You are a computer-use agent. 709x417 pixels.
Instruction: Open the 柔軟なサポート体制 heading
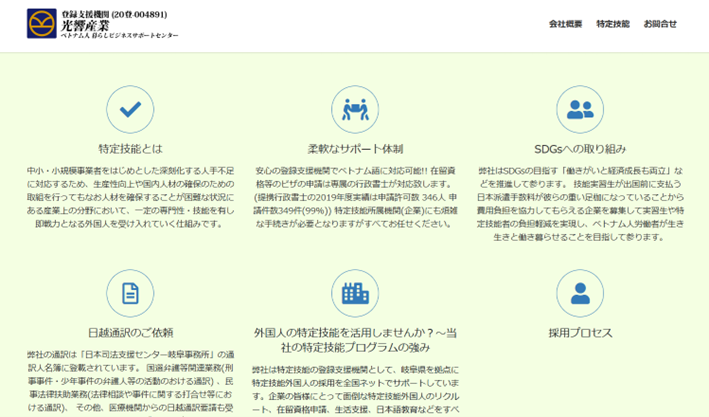[355, 149]
